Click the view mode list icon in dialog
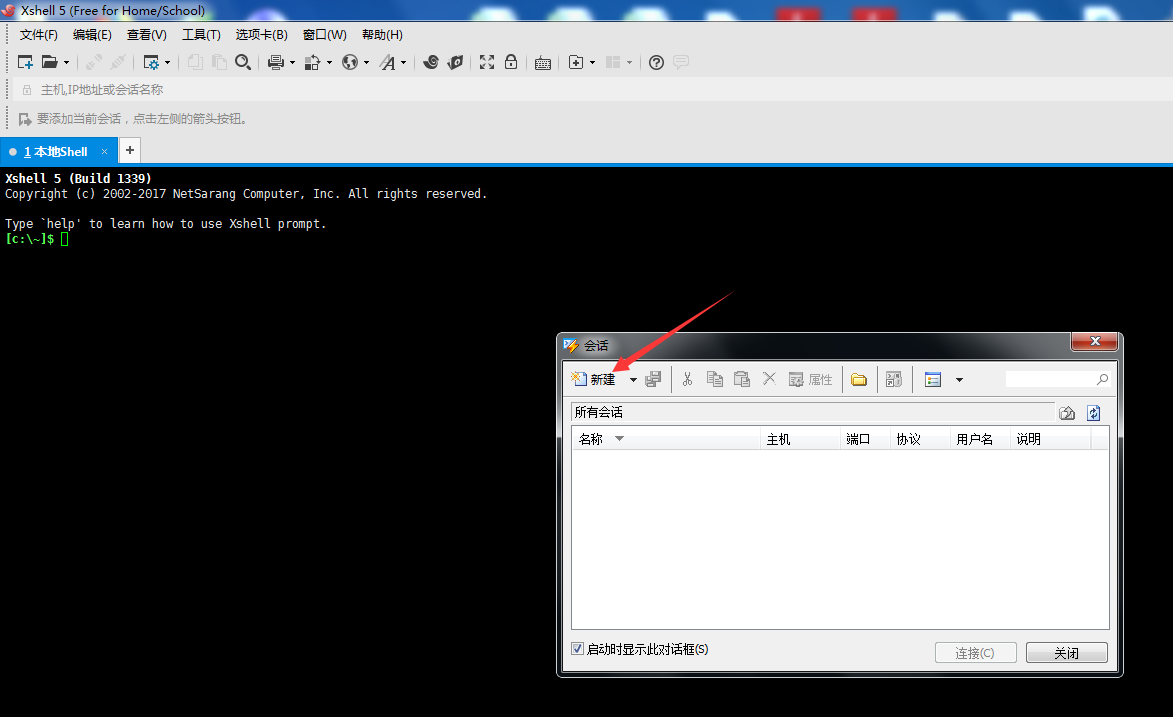Image resolution: width=1173 pixels, height=717 pixels. click(x=933, y=379)
